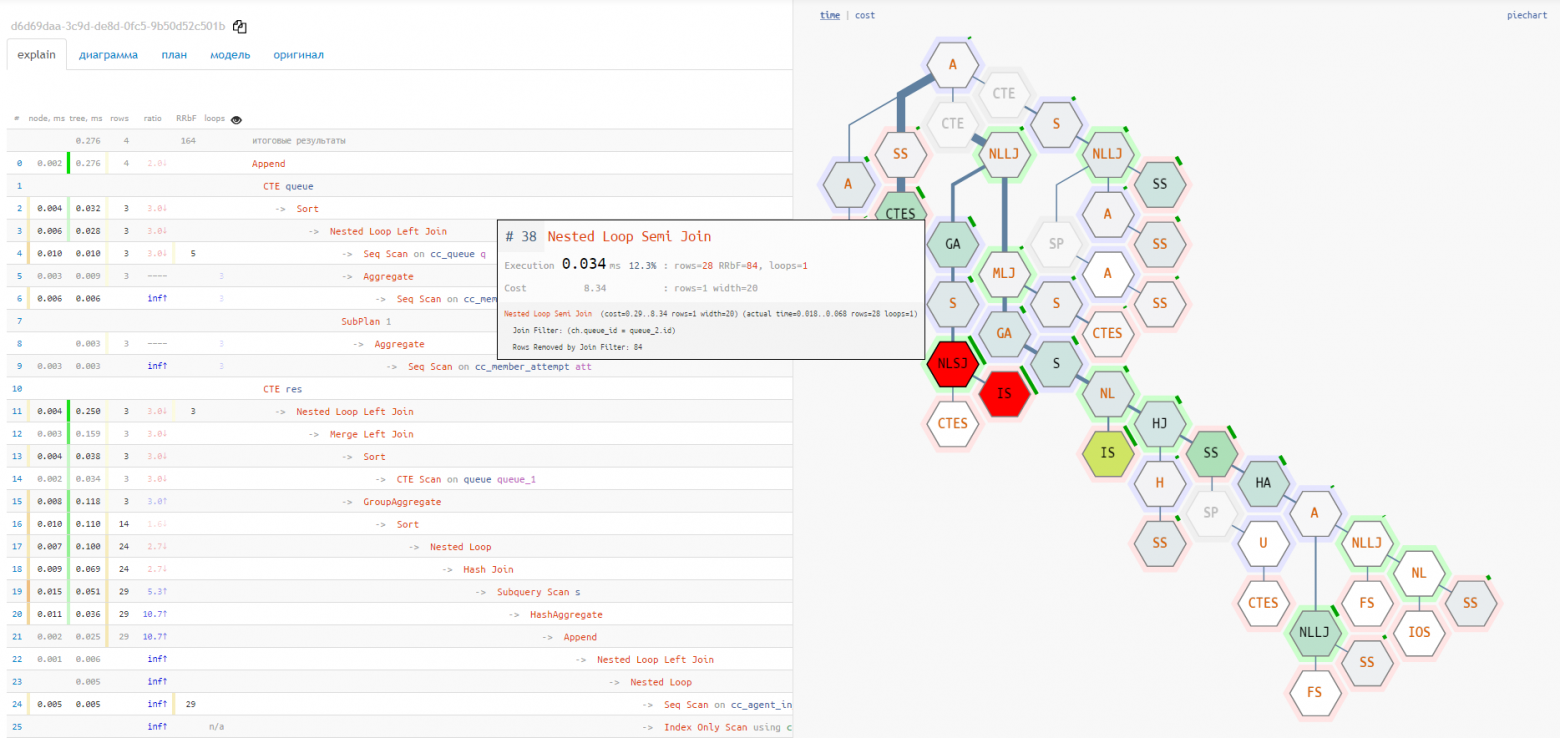Select the HJ hash join hexagon
The width and height of the screenshot is (1560, 738).
[1160, 423]
